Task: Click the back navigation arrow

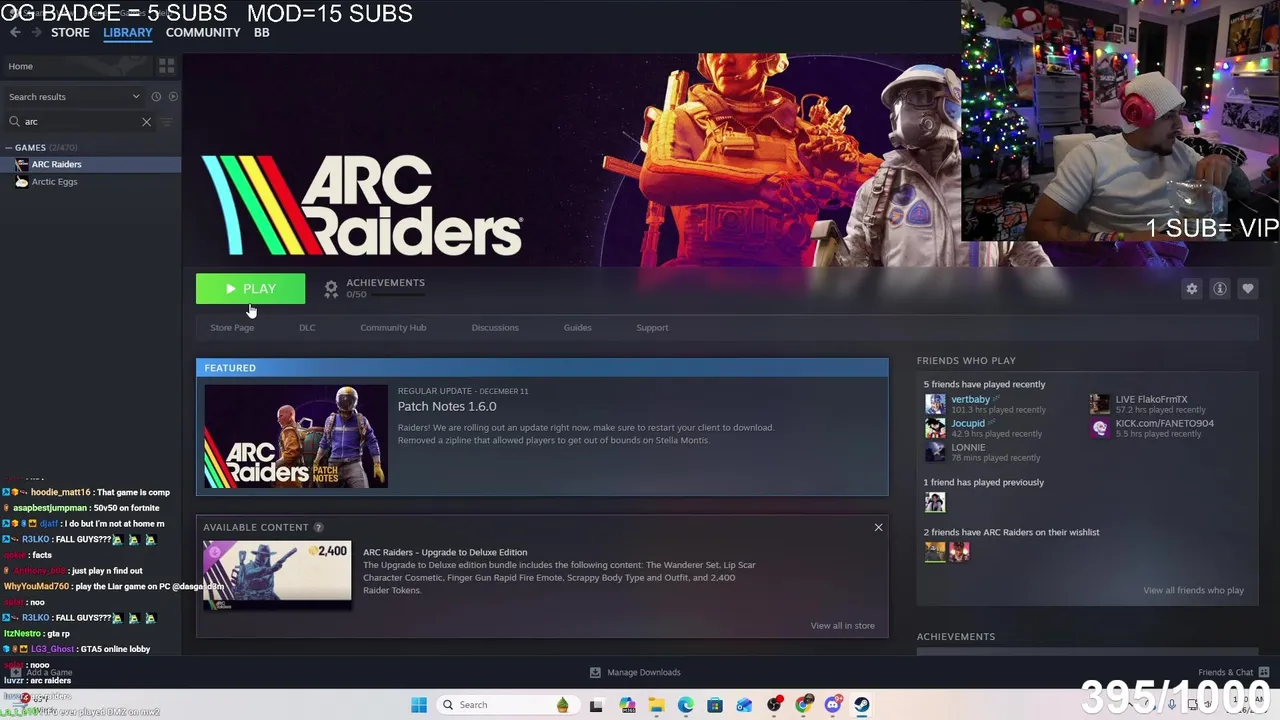Action: (x=15, y=33)
